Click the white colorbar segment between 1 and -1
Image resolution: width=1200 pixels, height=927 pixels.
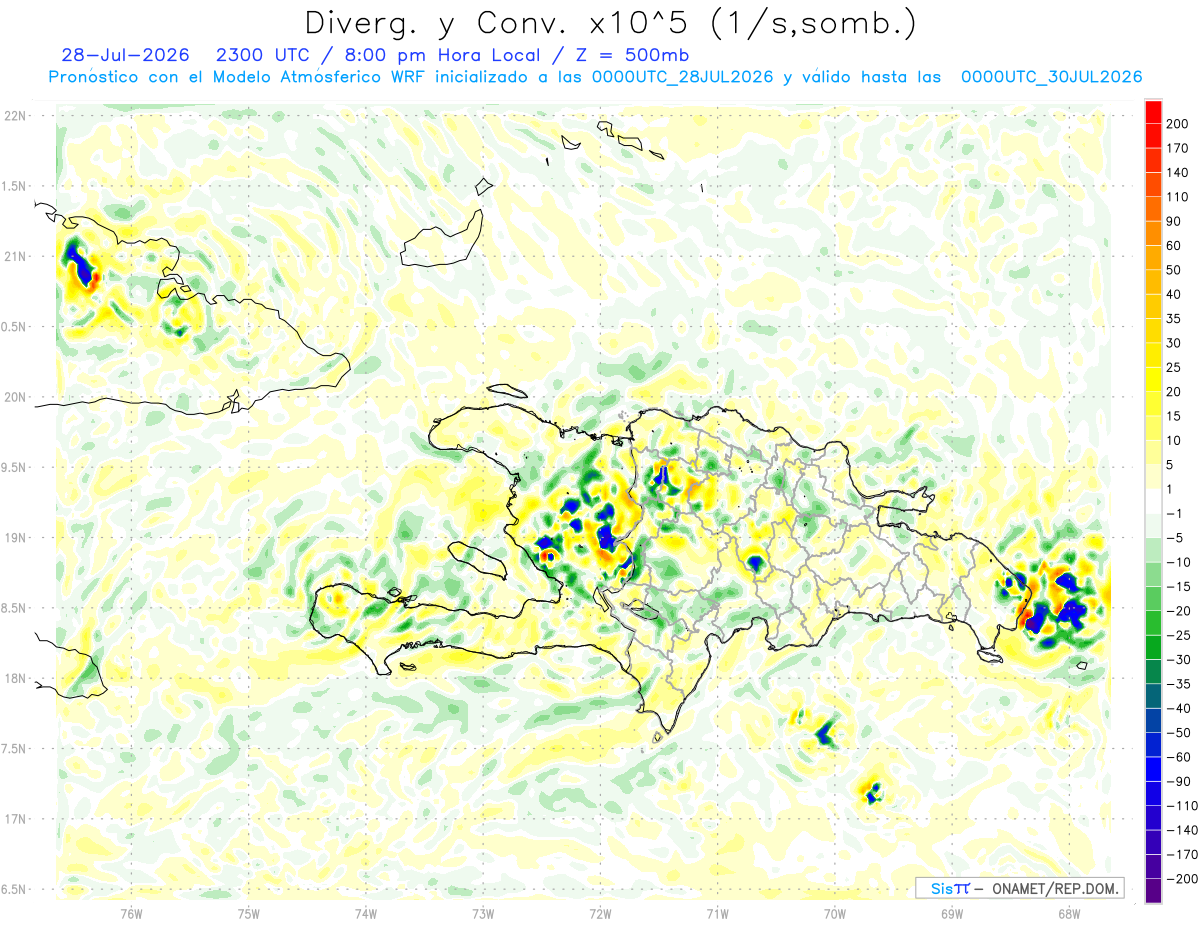coord(1154,501)
